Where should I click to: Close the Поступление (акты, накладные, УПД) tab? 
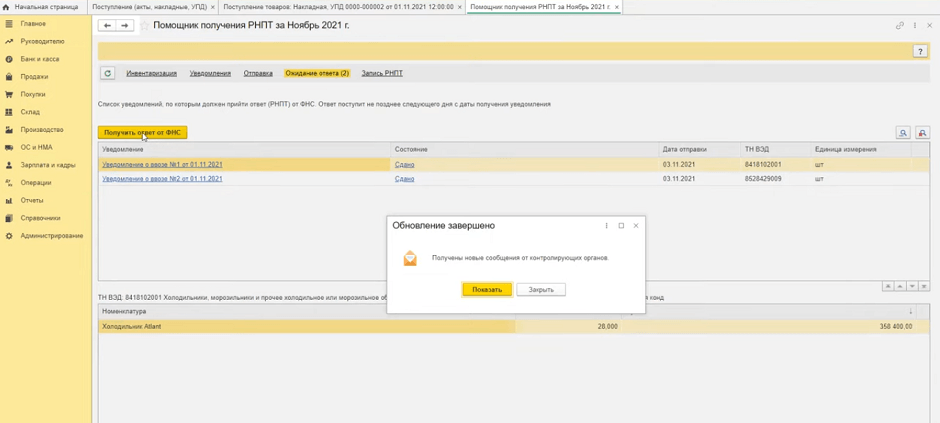pos(213,7)
